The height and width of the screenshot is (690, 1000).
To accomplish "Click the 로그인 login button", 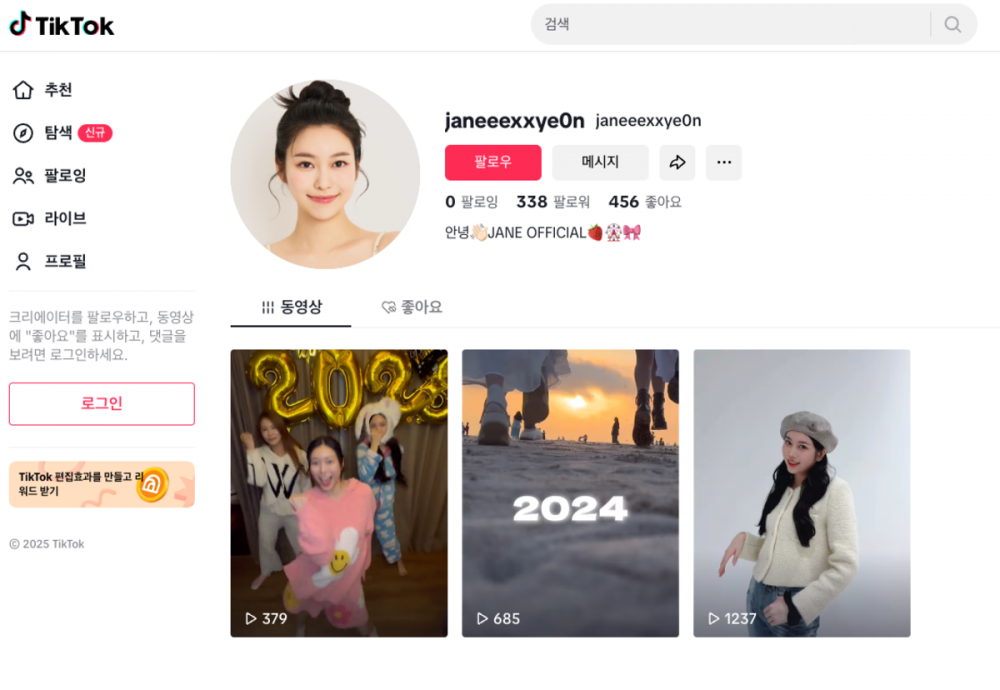I will click(x=102, y=404).
